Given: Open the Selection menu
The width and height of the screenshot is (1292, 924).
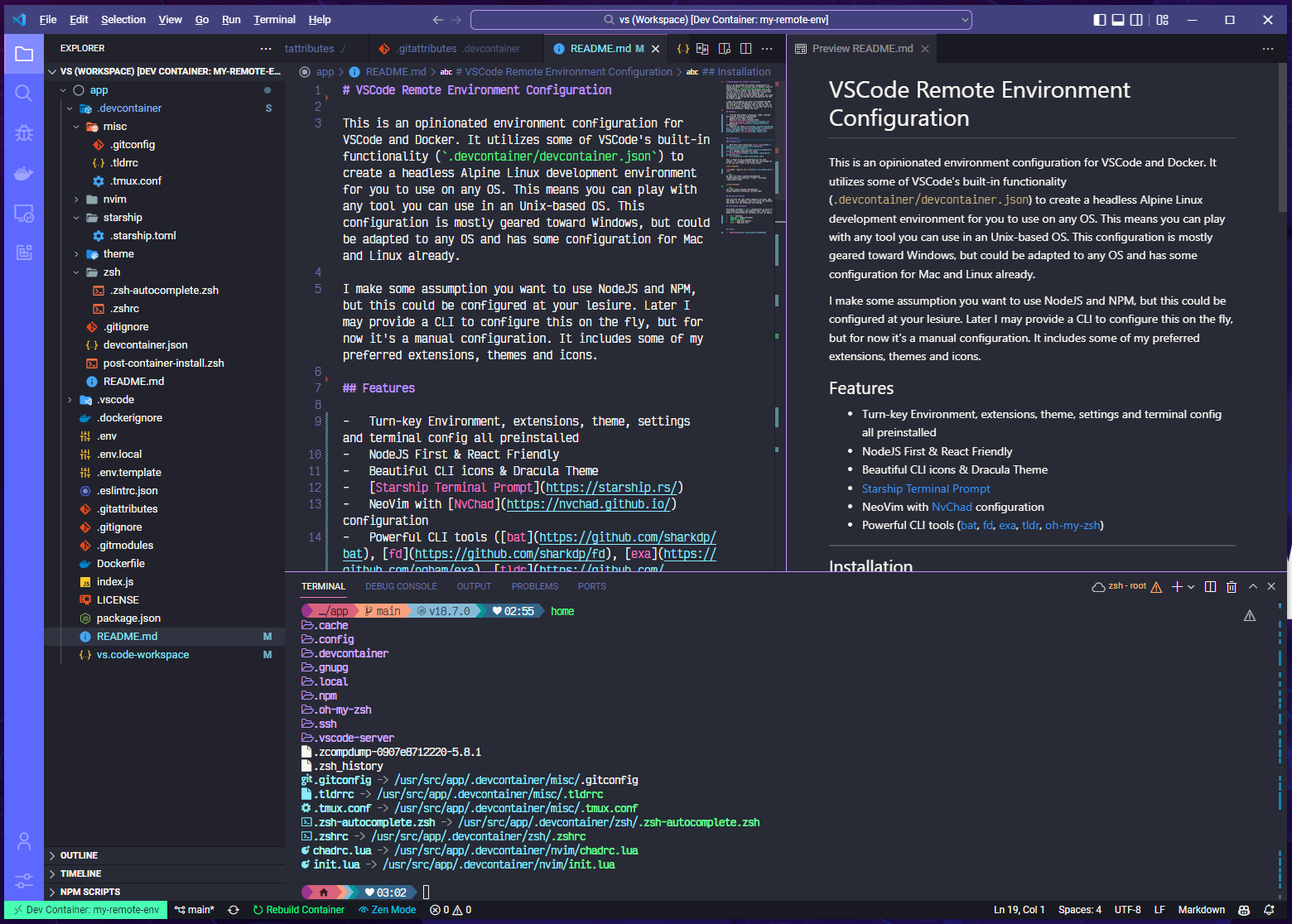Looking at the screenshot, I should coord(123,20).
